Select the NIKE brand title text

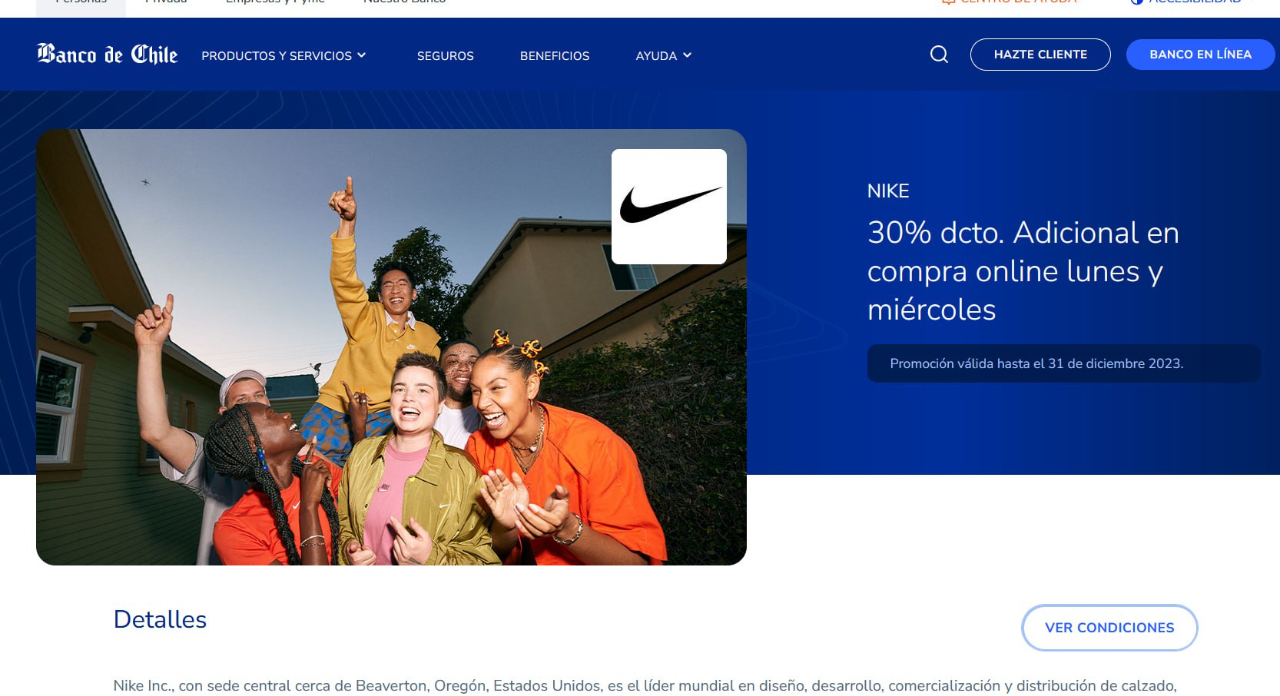(888, 191)
